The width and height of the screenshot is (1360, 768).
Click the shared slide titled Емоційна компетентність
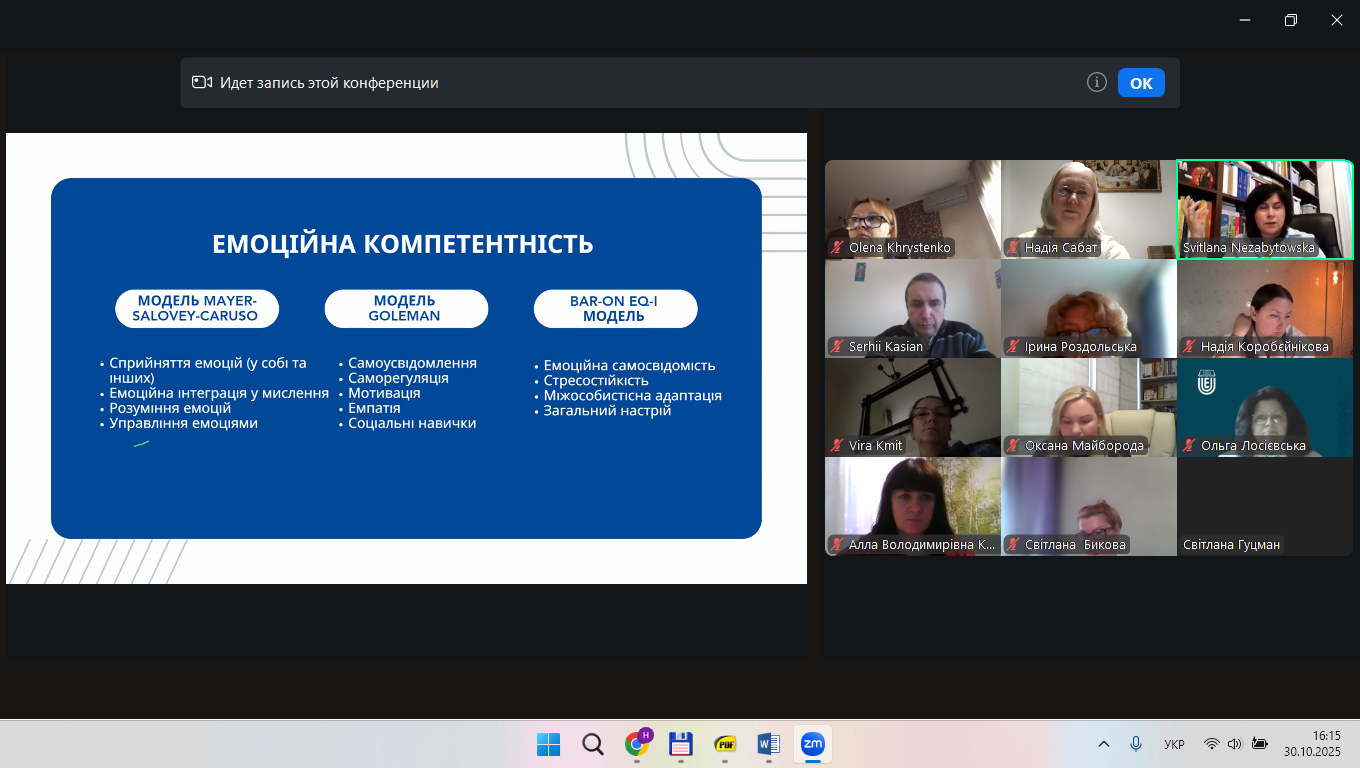(x=406, y=358)
